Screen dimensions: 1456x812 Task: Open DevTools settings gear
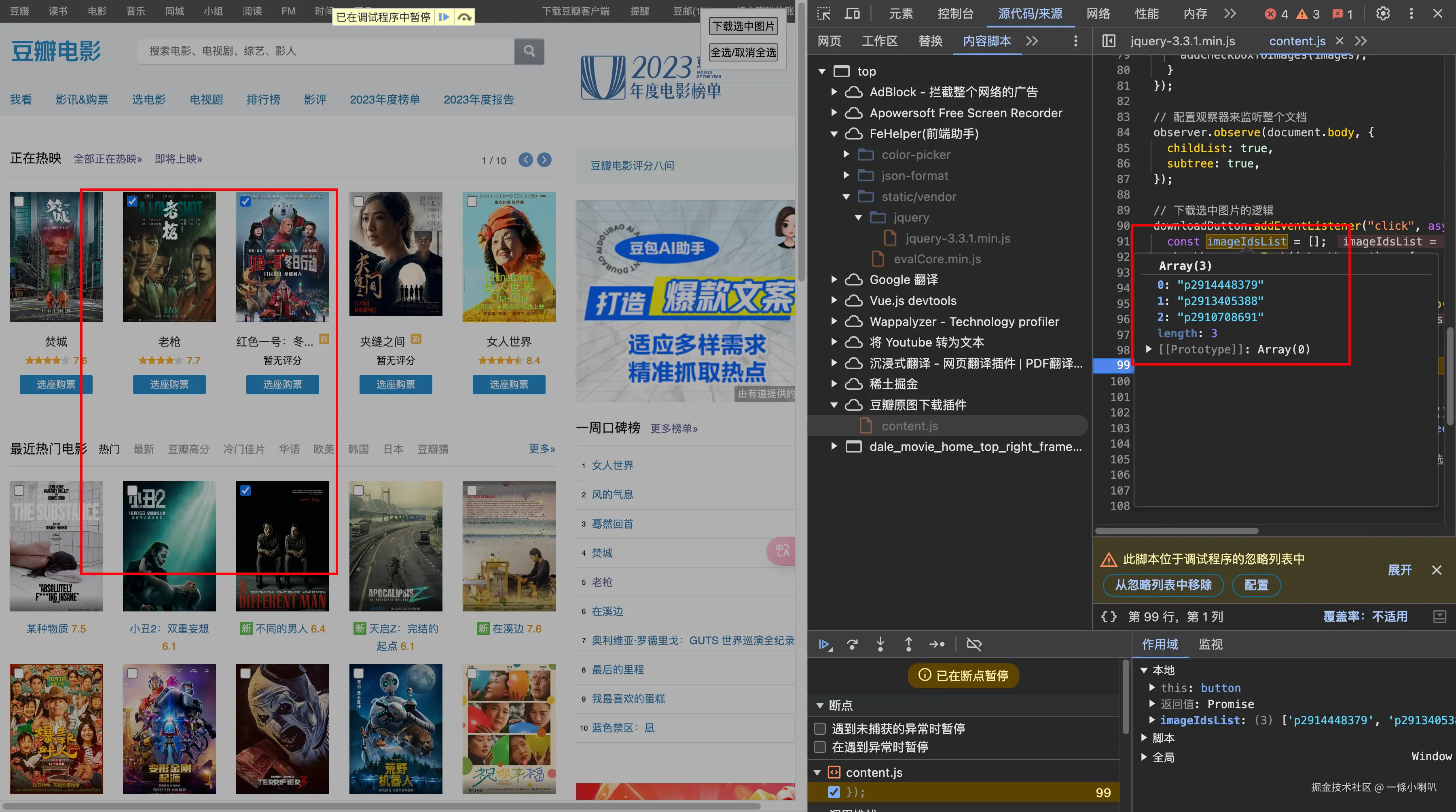click(1382, 14)
